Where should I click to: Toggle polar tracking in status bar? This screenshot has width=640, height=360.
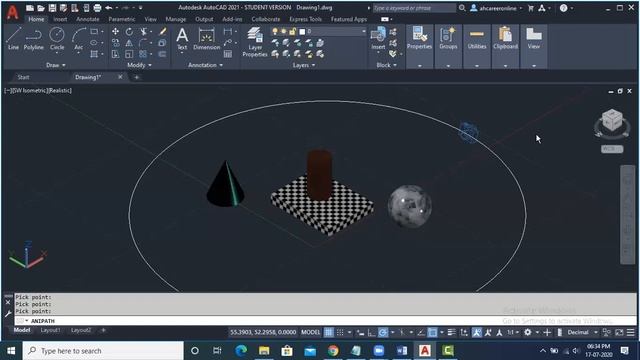click(383, 332)
